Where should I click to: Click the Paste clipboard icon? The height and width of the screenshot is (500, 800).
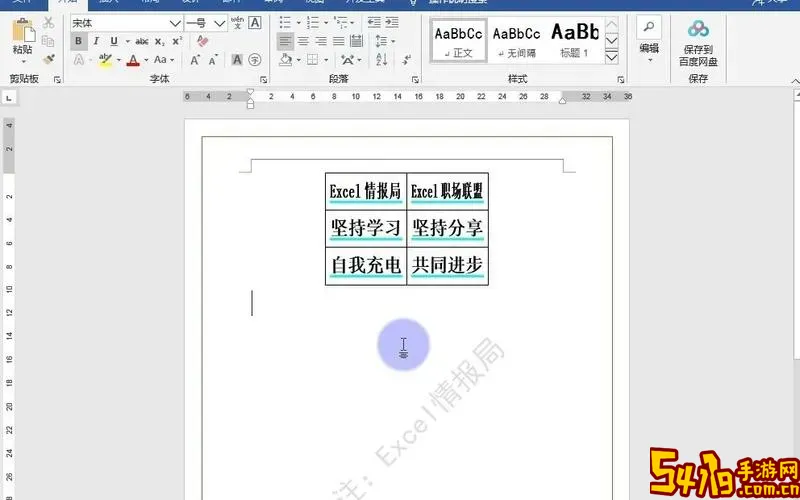(23, 31)
